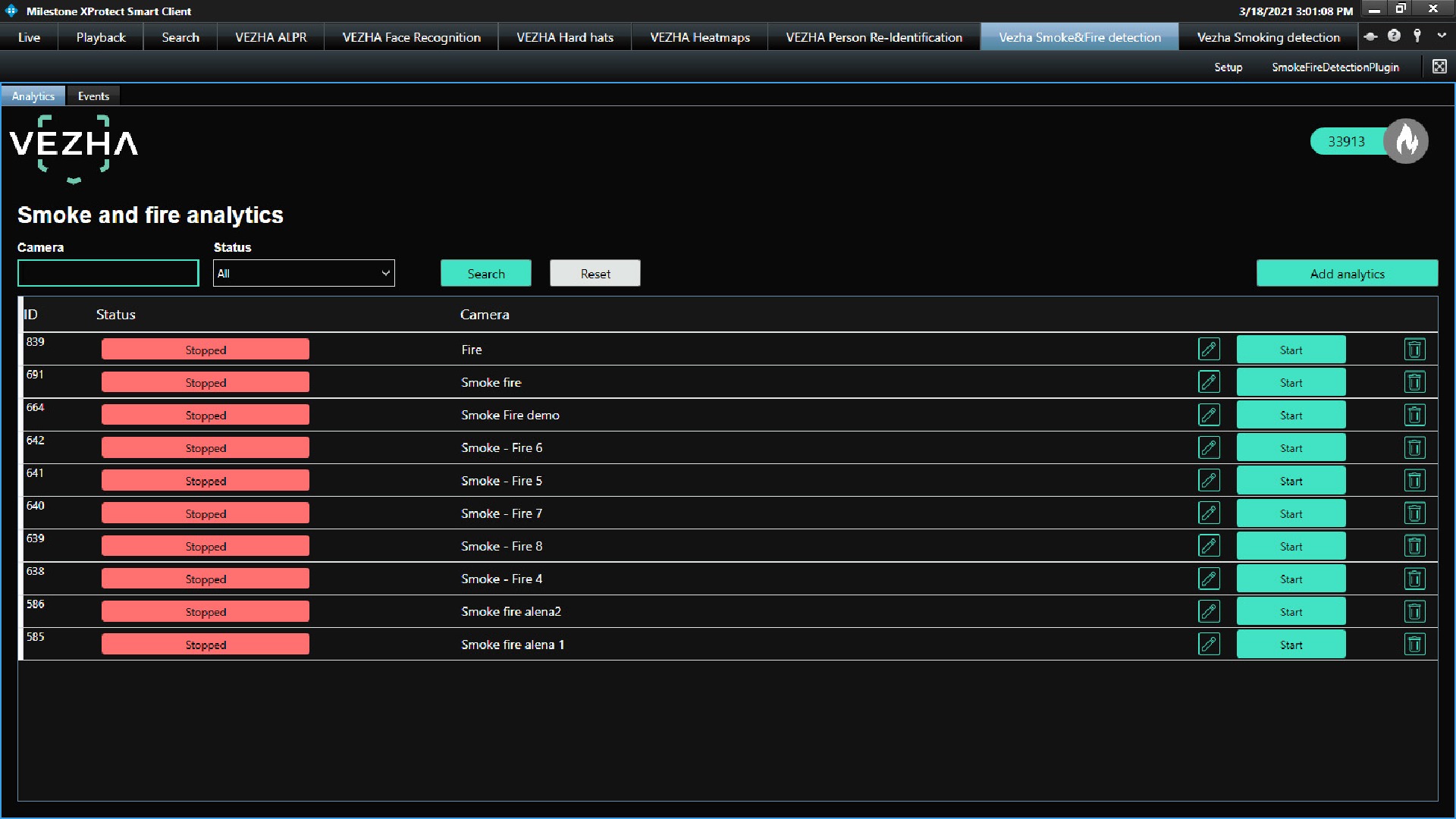Start Smoke - Fire 5 analytics
Screen dimensions: 1456x819
tap(1291, 481)
